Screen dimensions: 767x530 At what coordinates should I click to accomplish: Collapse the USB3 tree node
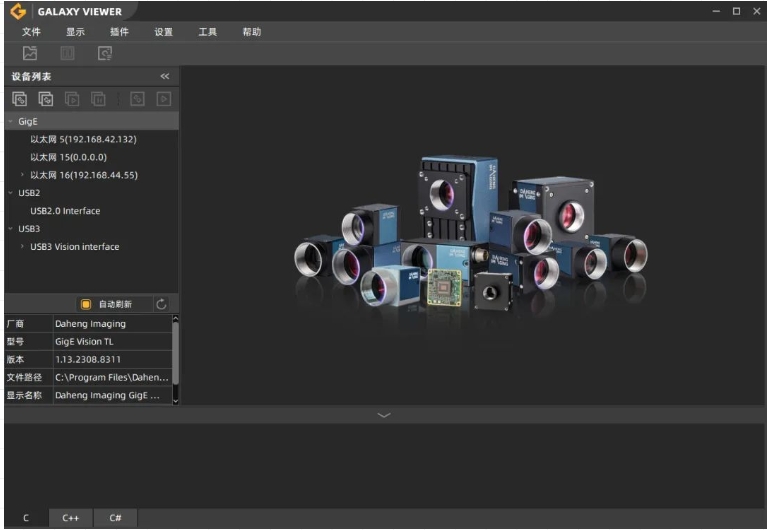[10, 229]
